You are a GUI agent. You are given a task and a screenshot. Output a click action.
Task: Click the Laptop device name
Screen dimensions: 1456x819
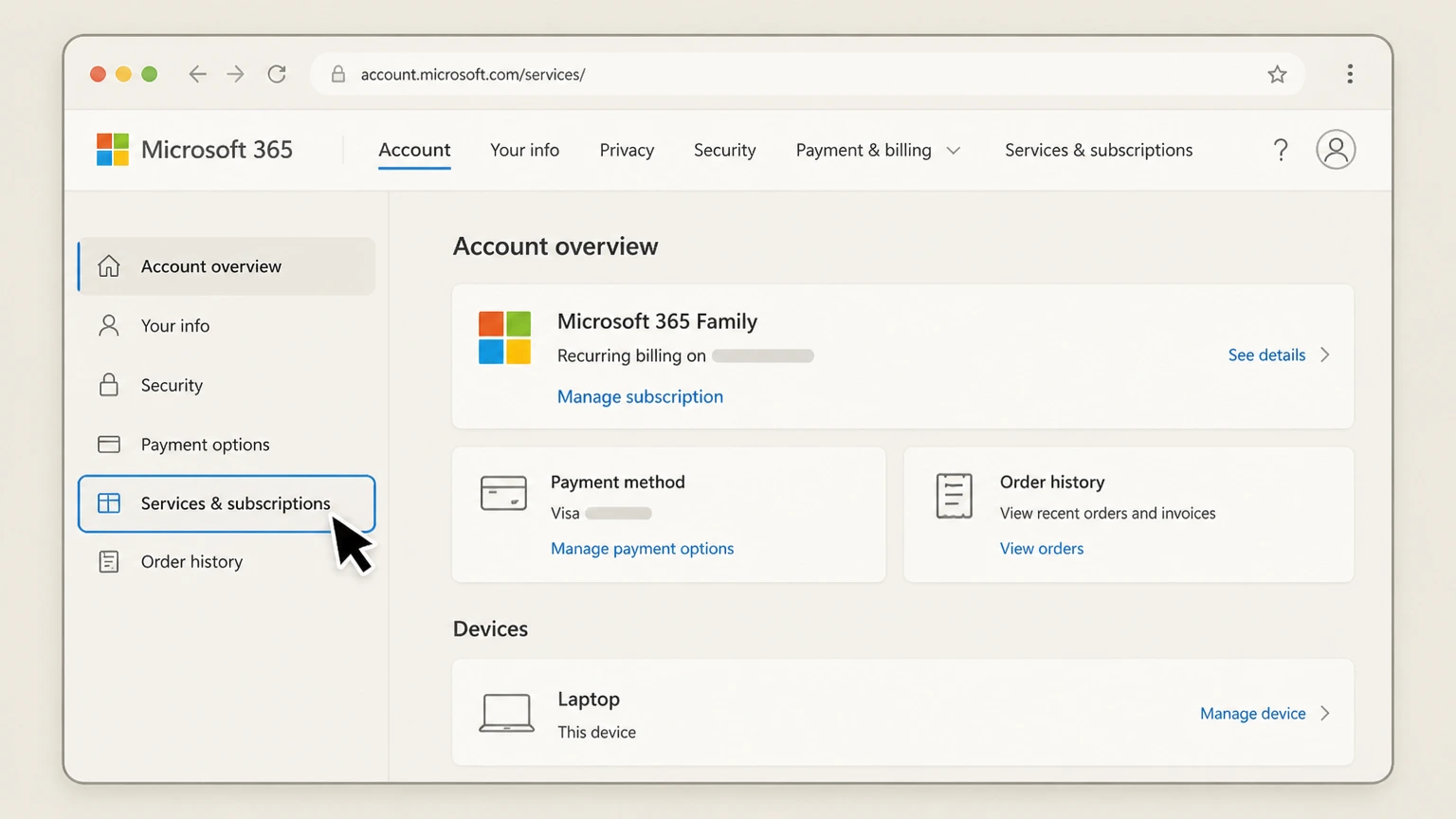588,699
